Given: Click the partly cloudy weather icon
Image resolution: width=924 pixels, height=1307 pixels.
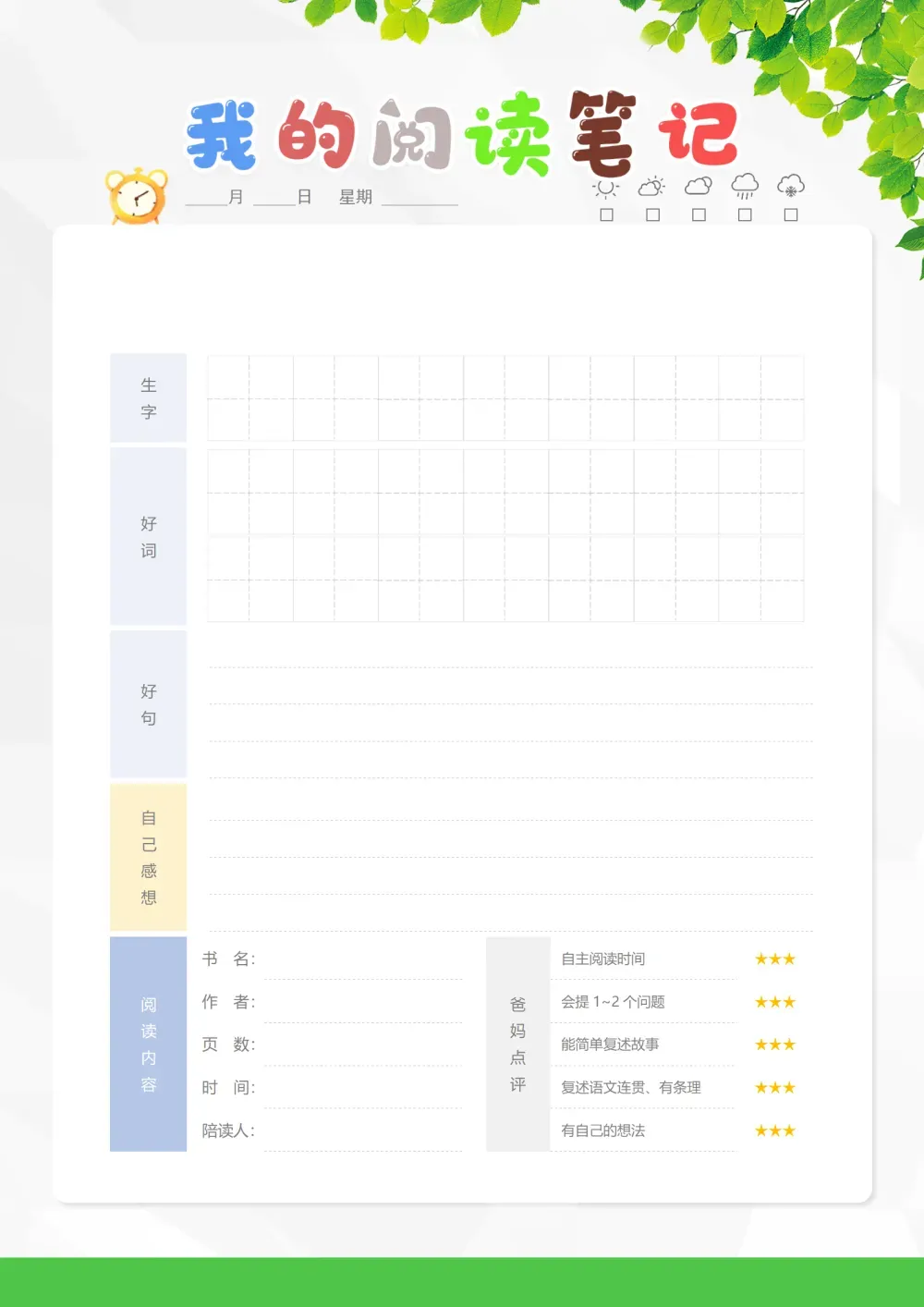Looking at the screenshot, I should click(651, 187).
